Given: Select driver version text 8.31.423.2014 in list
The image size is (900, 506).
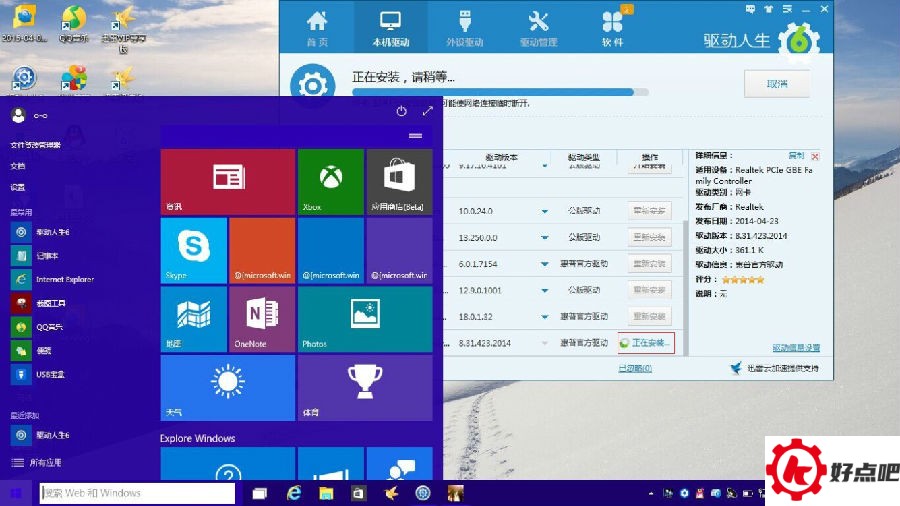Looking at the screenshot, I should 484,343.
